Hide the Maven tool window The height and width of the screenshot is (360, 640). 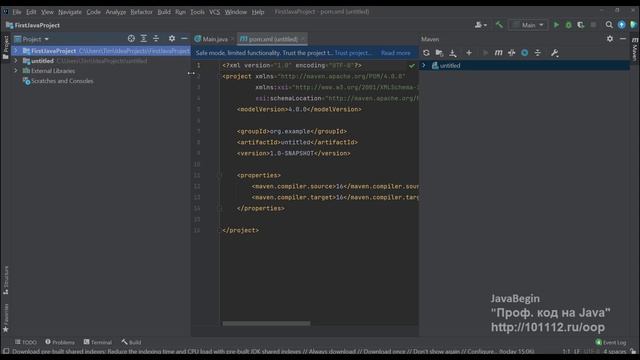click(623, 39)
